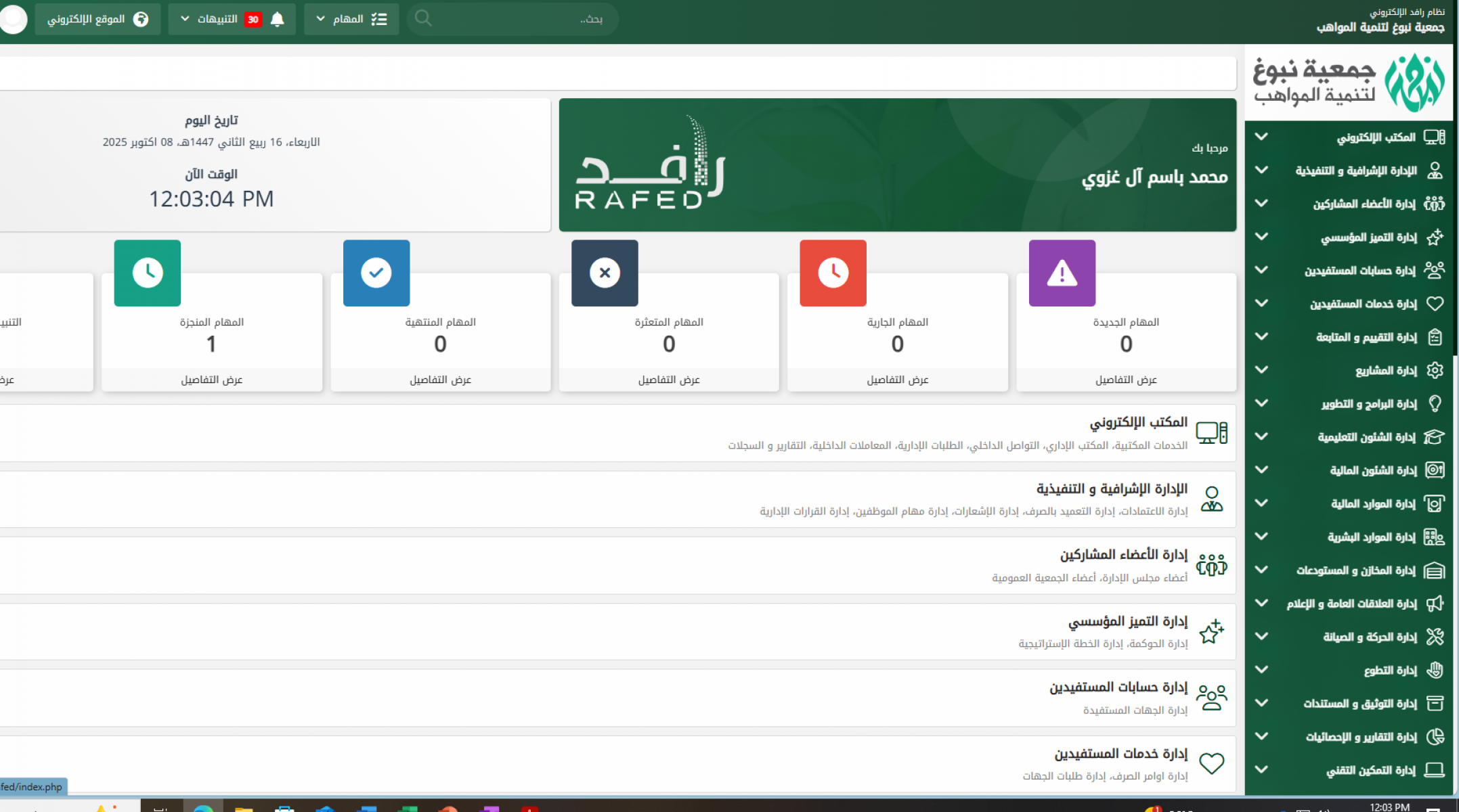Viewport: 1459px width, 812px height.
Task: Open the الموقع الإلكتروني website button
Action: [97, 19]
